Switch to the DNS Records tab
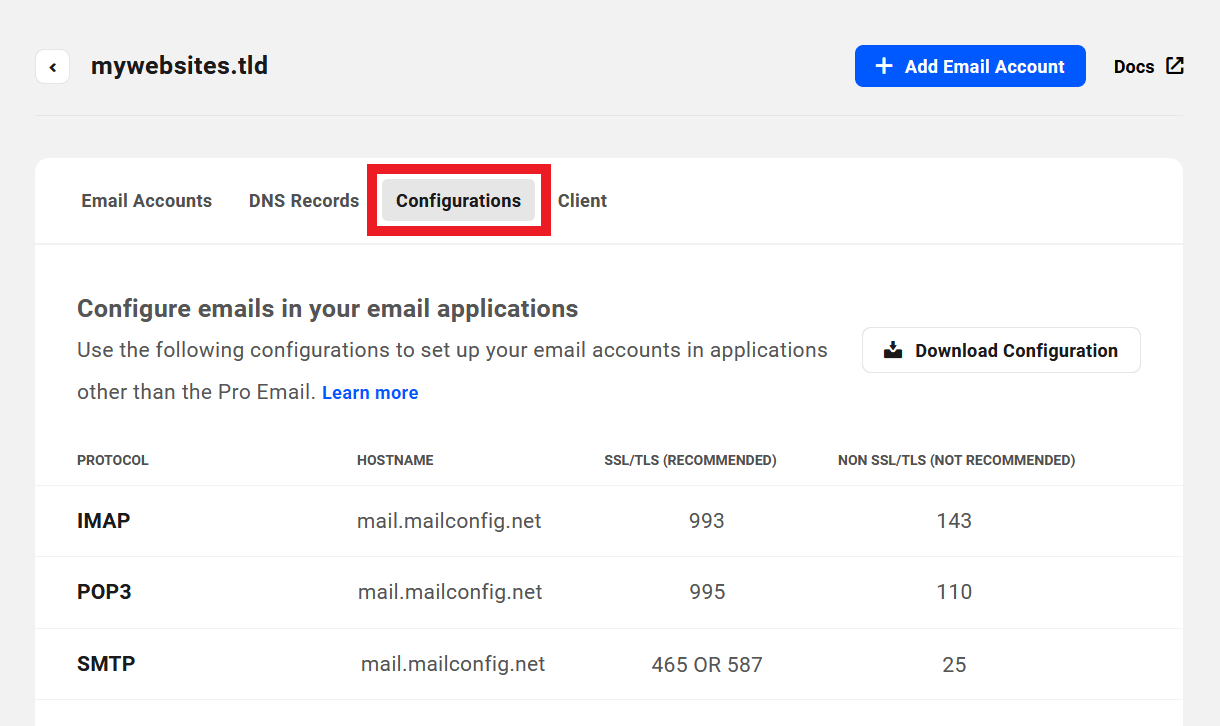The height and width of the screenshot is (726, 1220). pyautogui.click(x=304, y=201)
